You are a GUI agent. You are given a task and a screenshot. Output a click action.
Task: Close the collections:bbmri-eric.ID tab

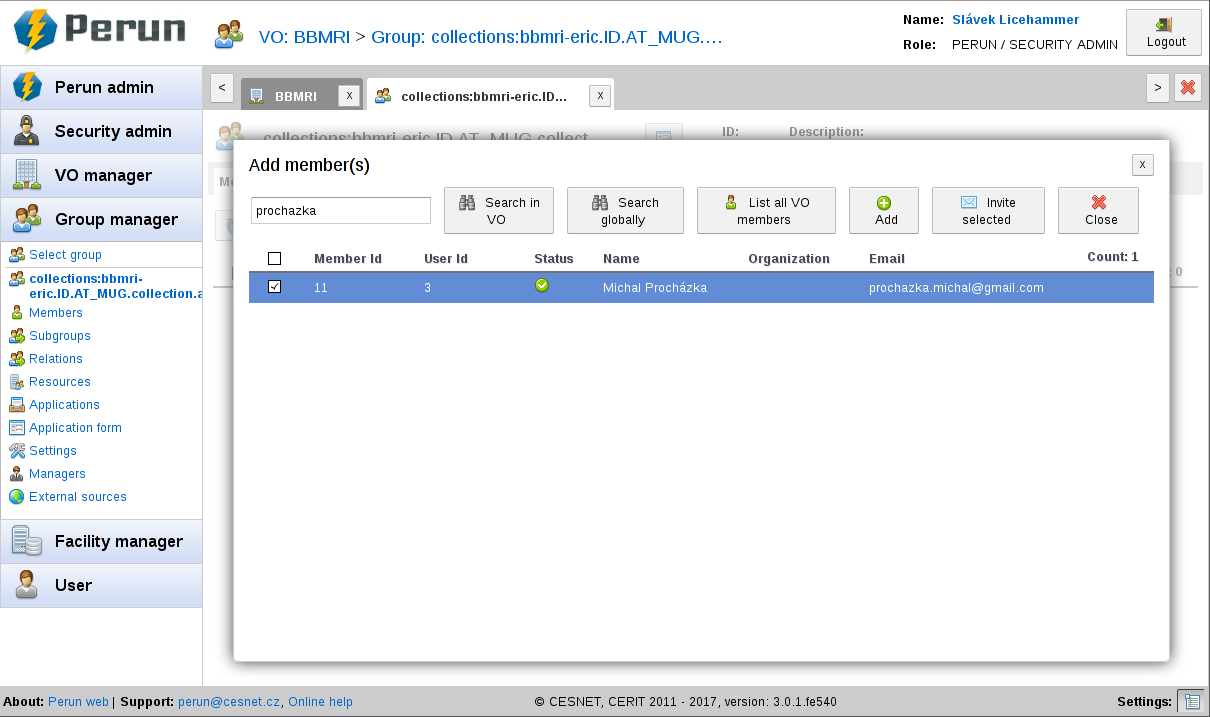pos(600,96)
